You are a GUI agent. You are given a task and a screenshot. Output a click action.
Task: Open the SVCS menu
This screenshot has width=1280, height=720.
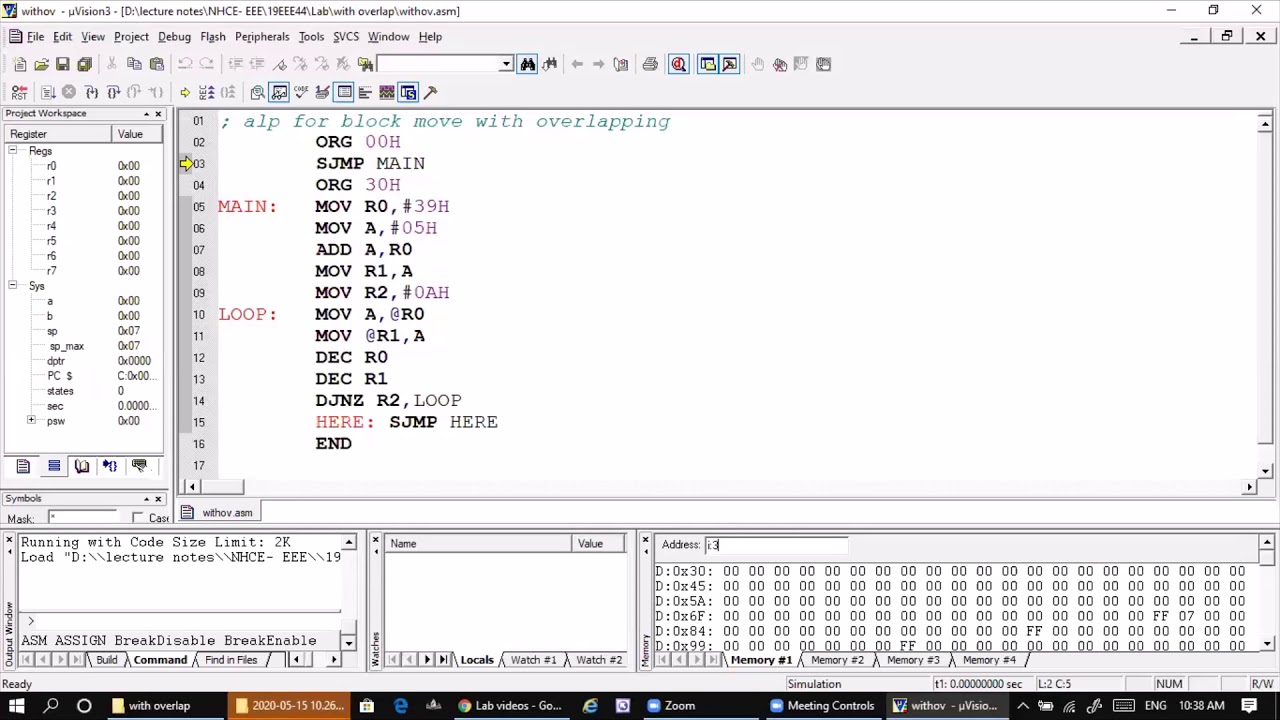click(x=346, y=37)
